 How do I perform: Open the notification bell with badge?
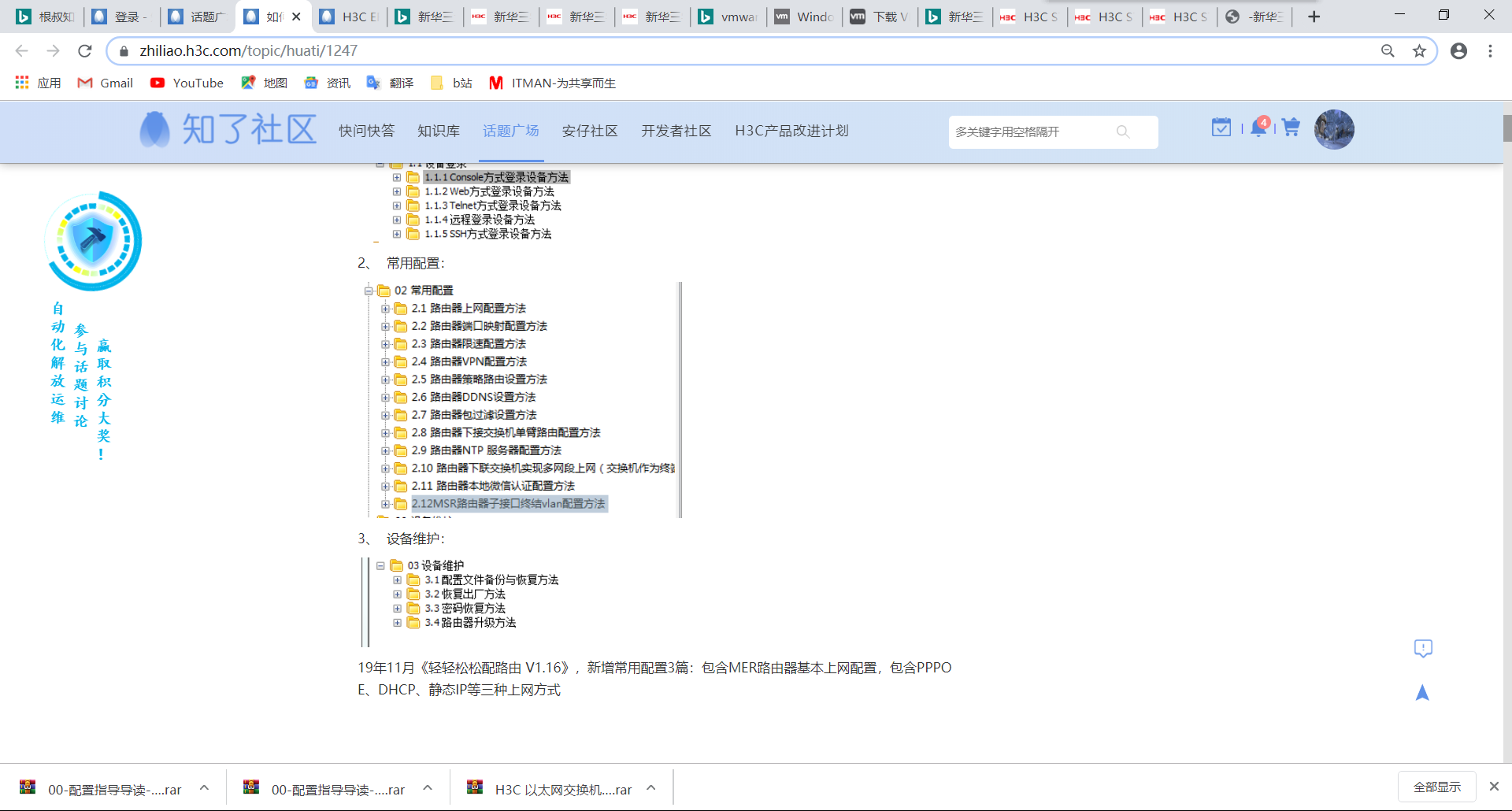pos(1260,127)
